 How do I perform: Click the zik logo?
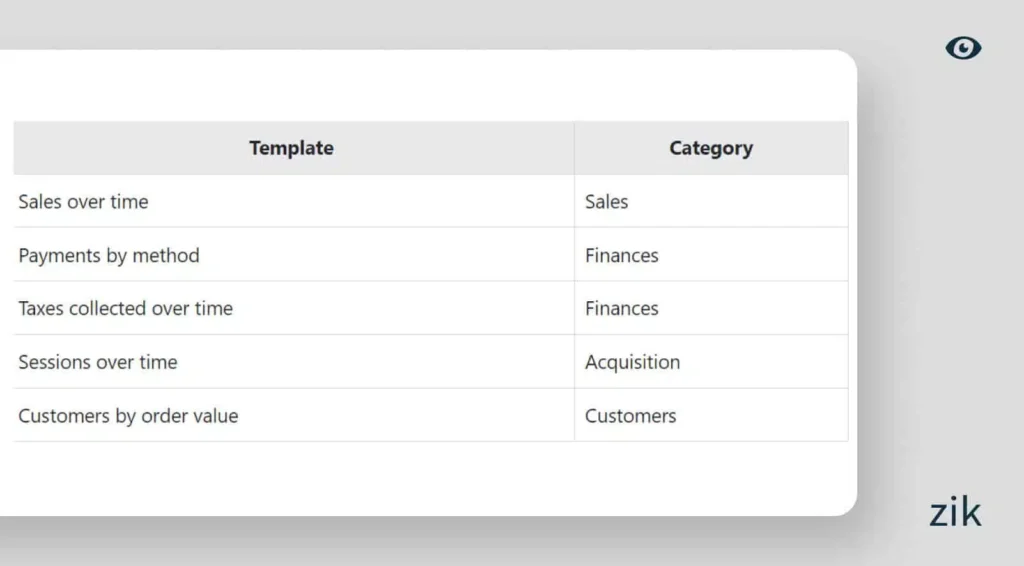pos(955,512)
